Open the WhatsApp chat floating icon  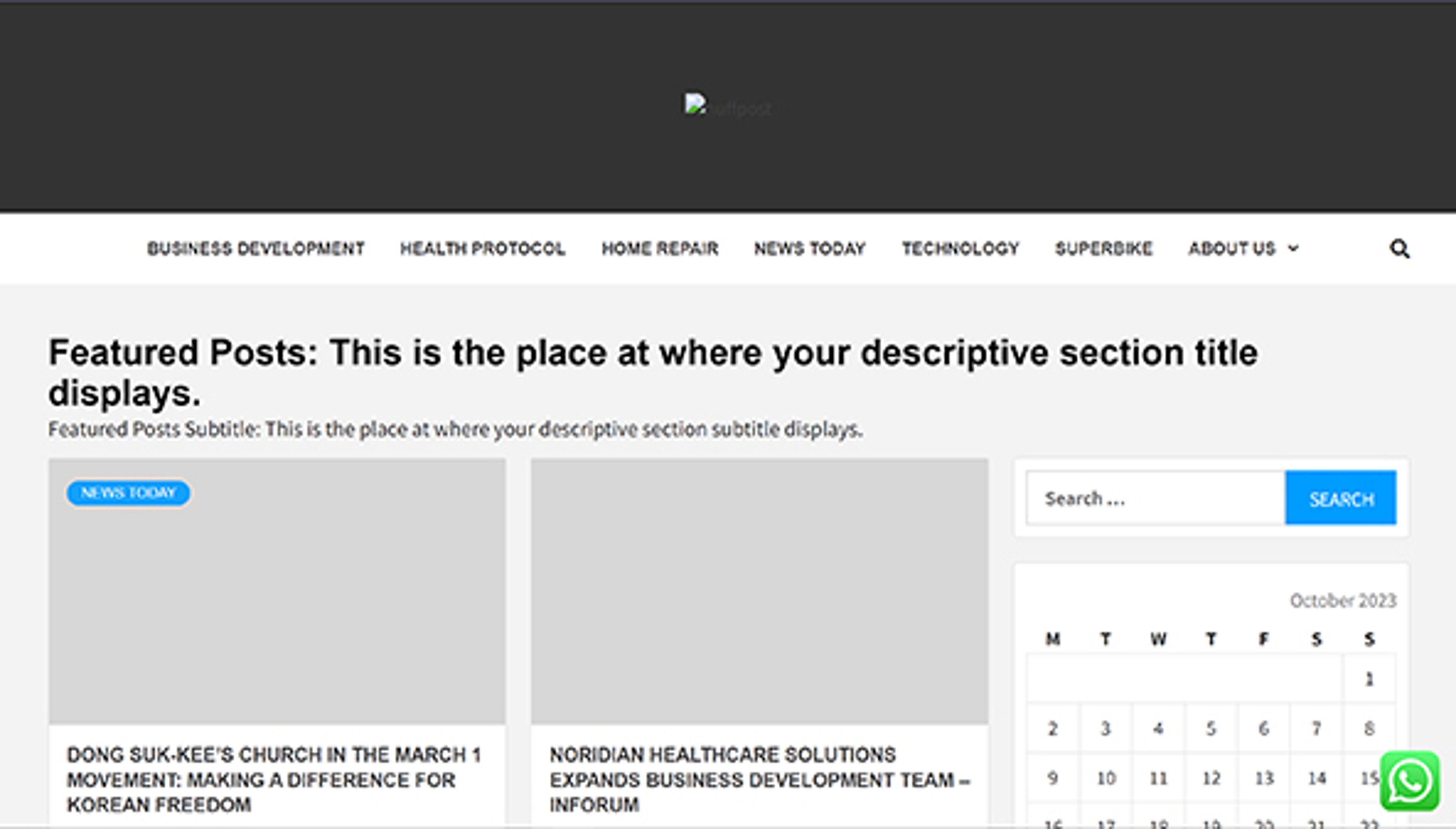pos(1409,781)
